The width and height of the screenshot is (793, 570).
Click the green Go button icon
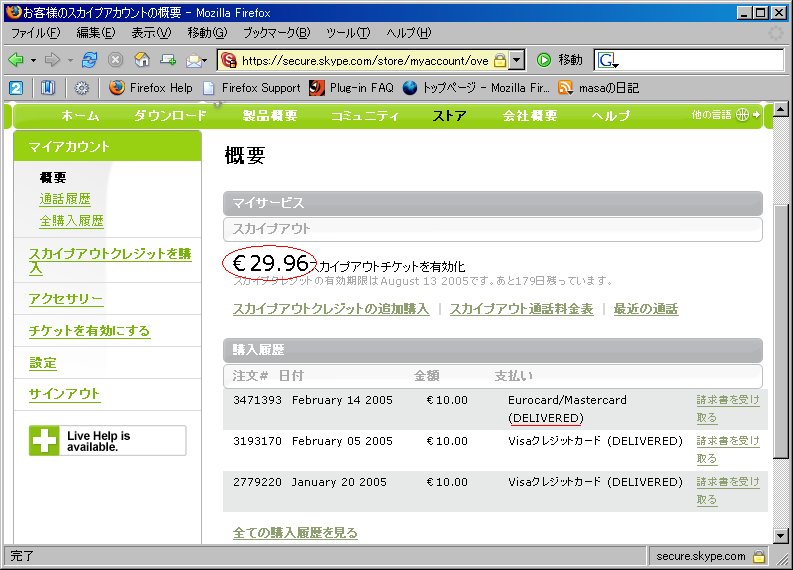pos(544,60)
